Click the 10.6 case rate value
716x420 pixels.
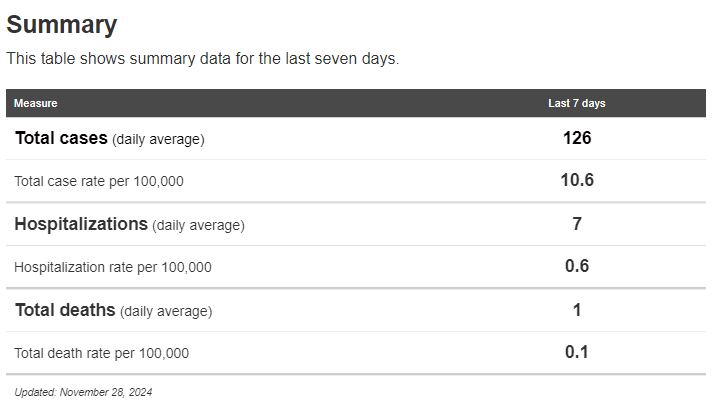tap(577, 181)
